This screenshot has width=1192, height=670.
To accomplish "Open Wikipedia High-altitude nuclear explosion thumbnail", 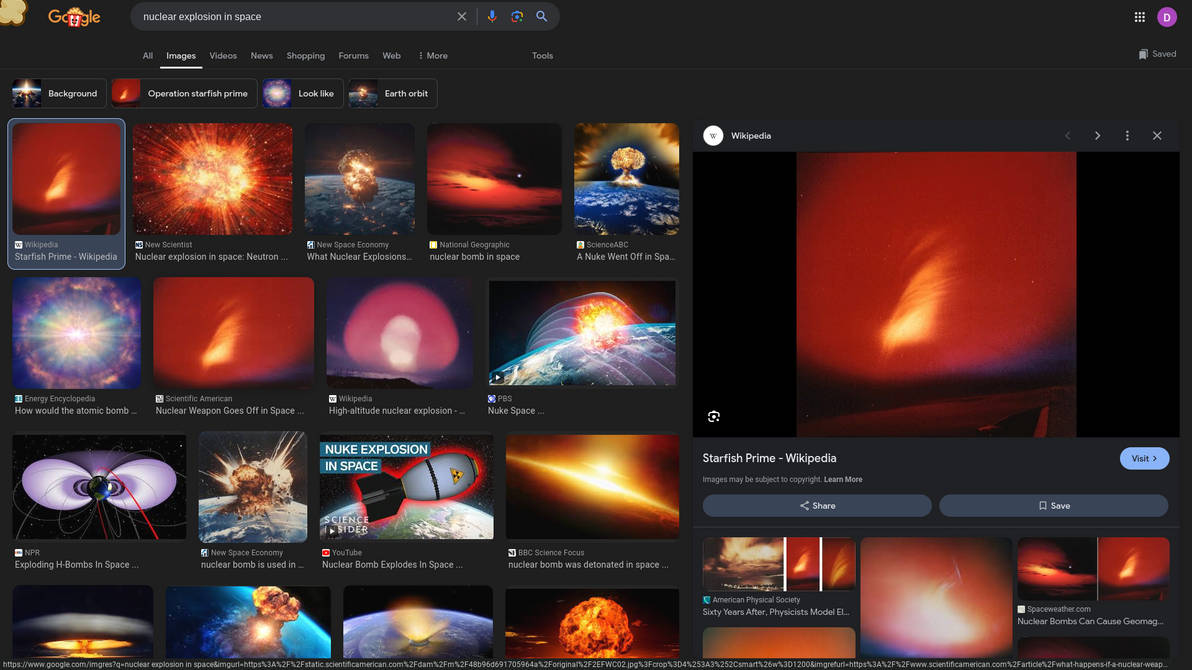I will pyautogui.click(x=399, y=333).
